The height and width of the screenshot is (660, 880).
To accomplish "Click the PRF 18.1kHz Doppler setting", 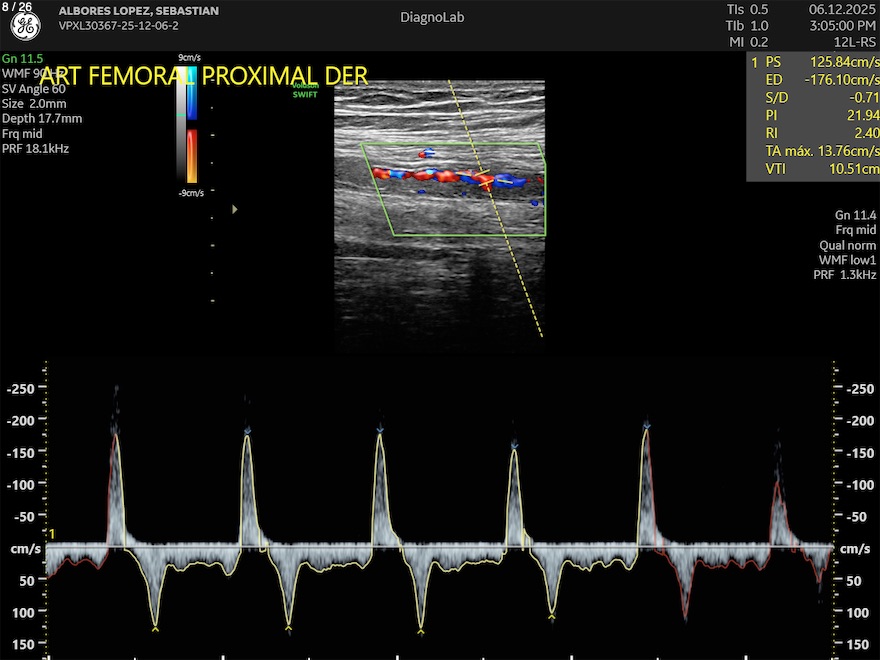I will pos(35,149).
